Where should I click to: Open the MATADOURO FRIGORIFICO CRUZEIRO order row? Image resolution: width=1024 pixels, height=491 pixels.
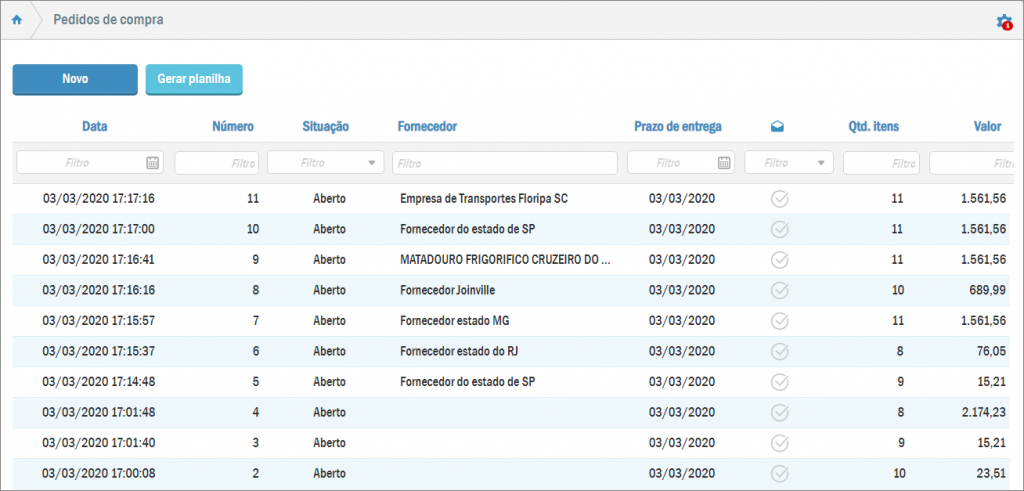[504, 260]
